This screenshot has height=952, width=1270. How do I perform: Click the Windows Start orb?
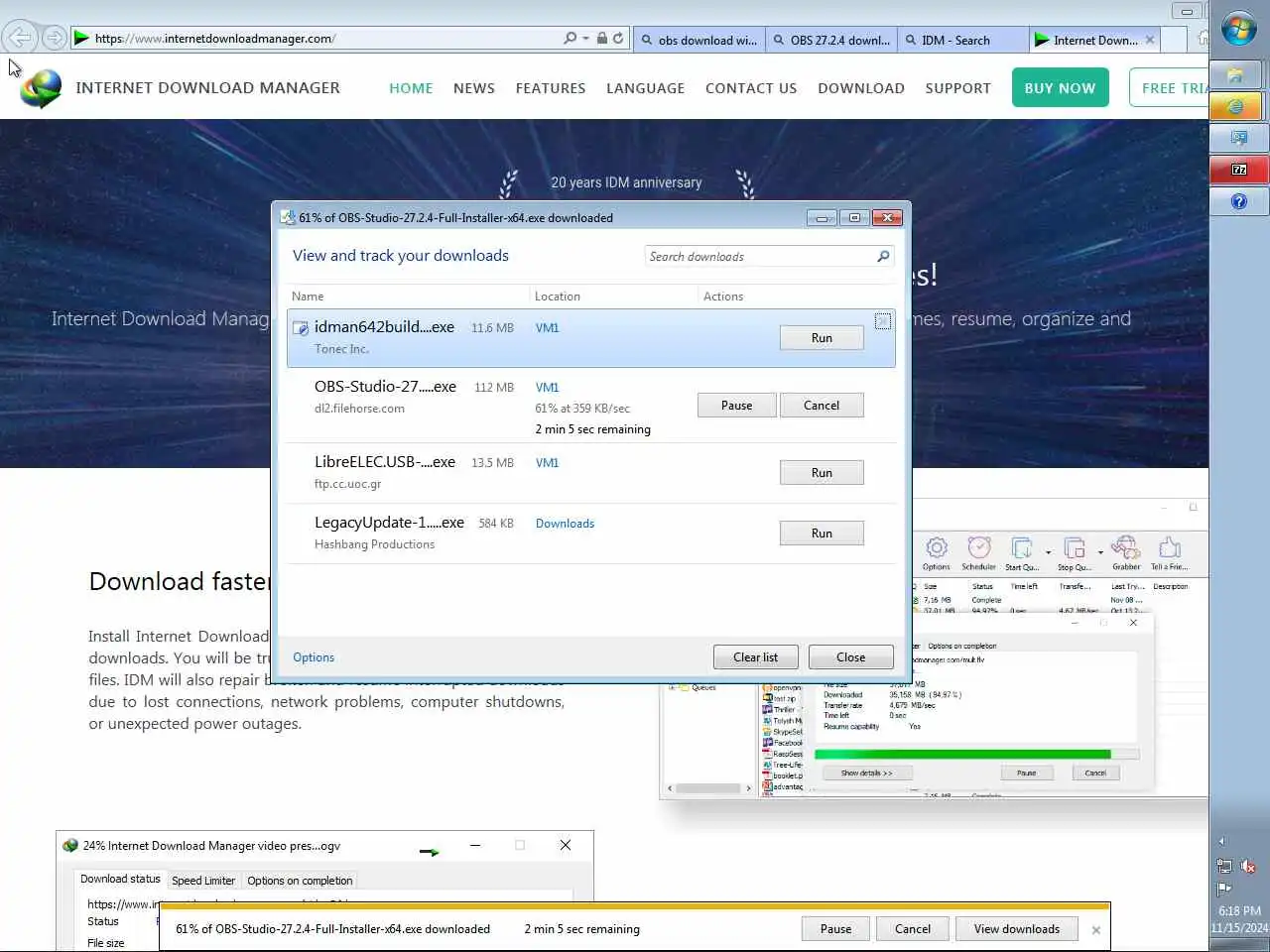tap(1238, 29)
